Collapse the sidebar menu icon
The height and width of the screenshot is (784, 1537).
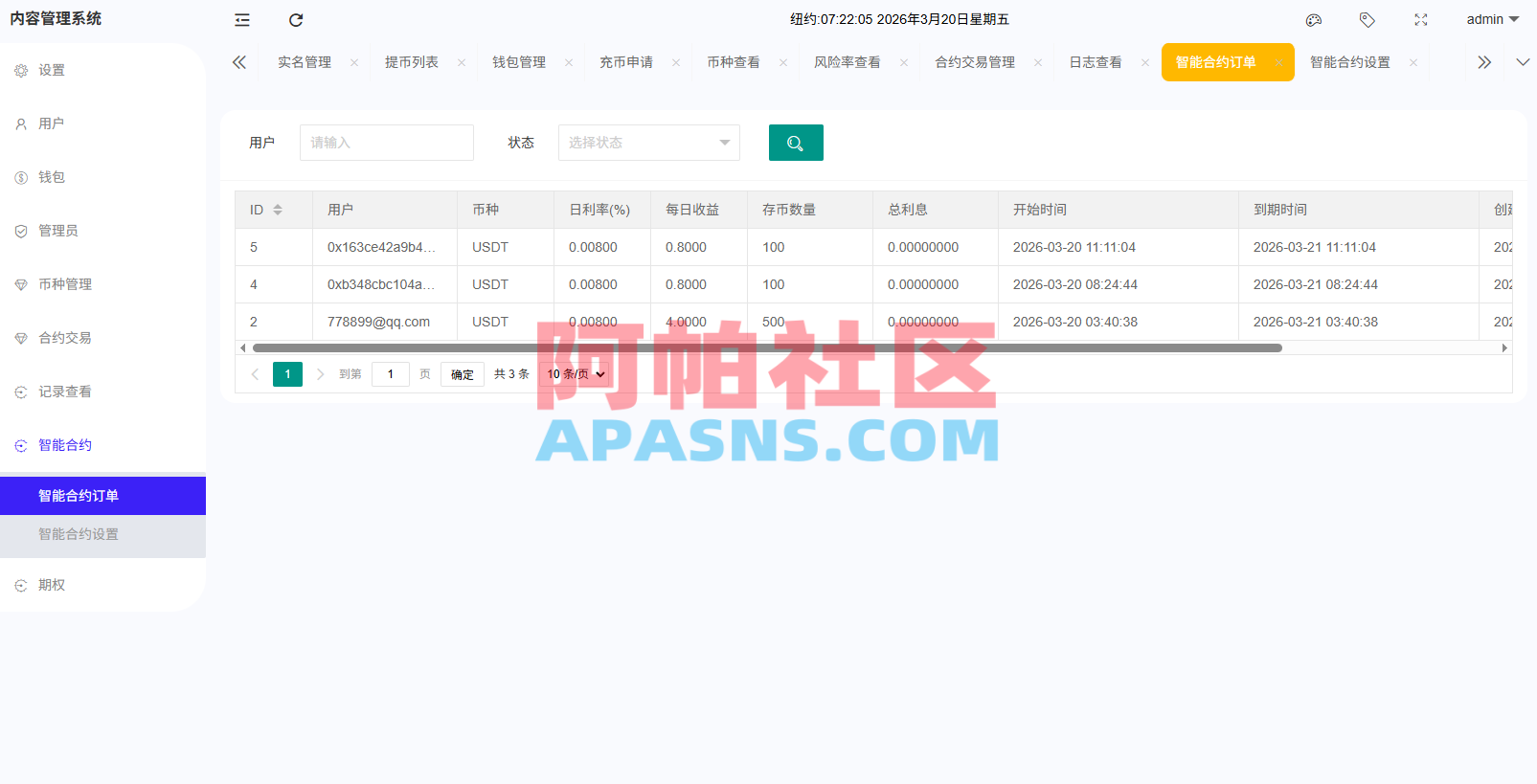tap(242, 20)
